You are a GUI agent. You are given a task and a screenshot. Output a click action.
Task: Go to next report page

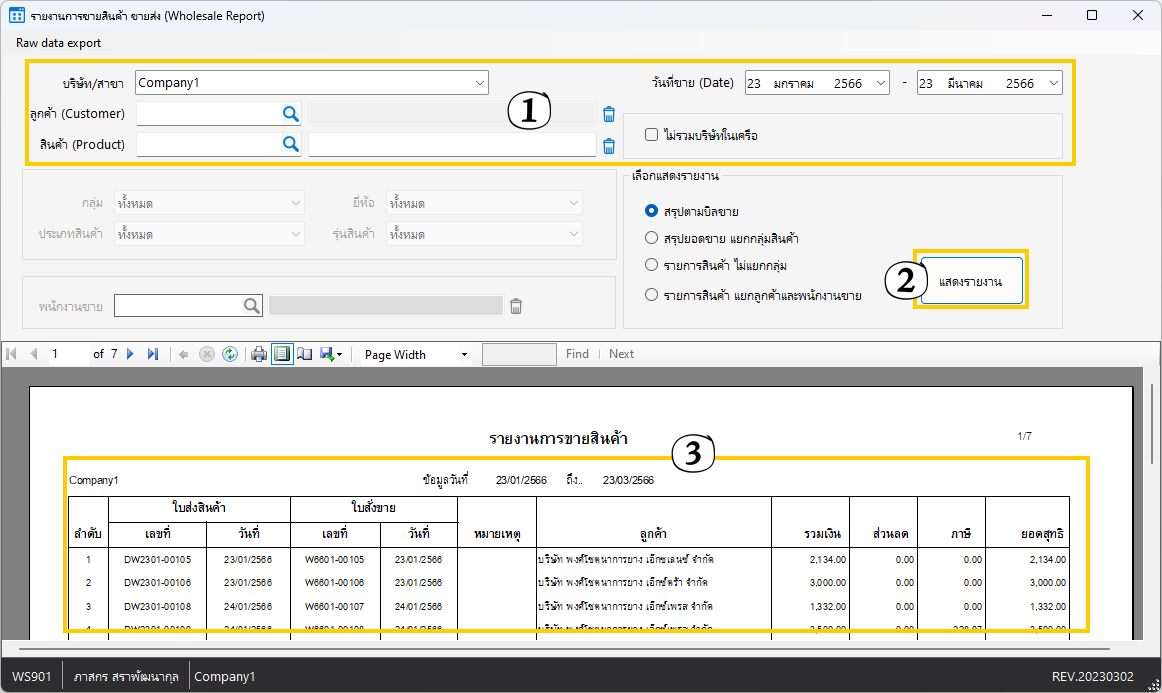coord(130,354)
